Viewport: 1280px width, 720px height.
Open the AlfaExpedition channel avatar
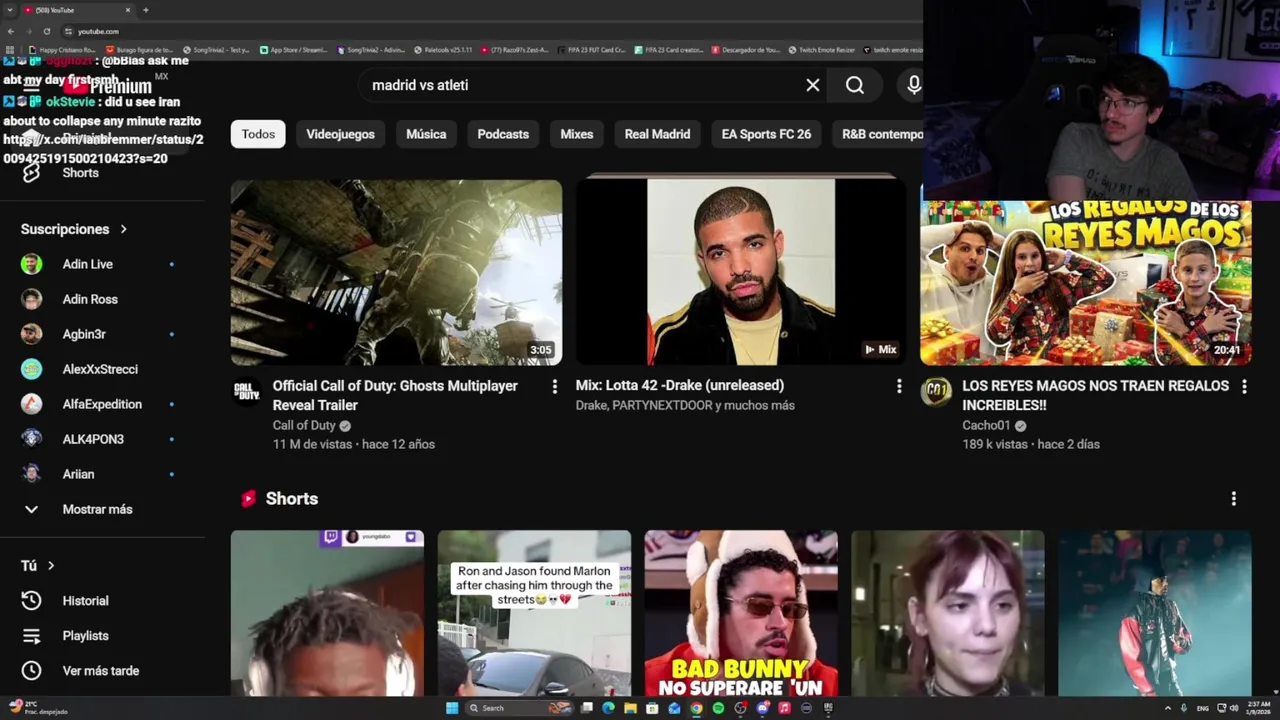pos(32,404)
